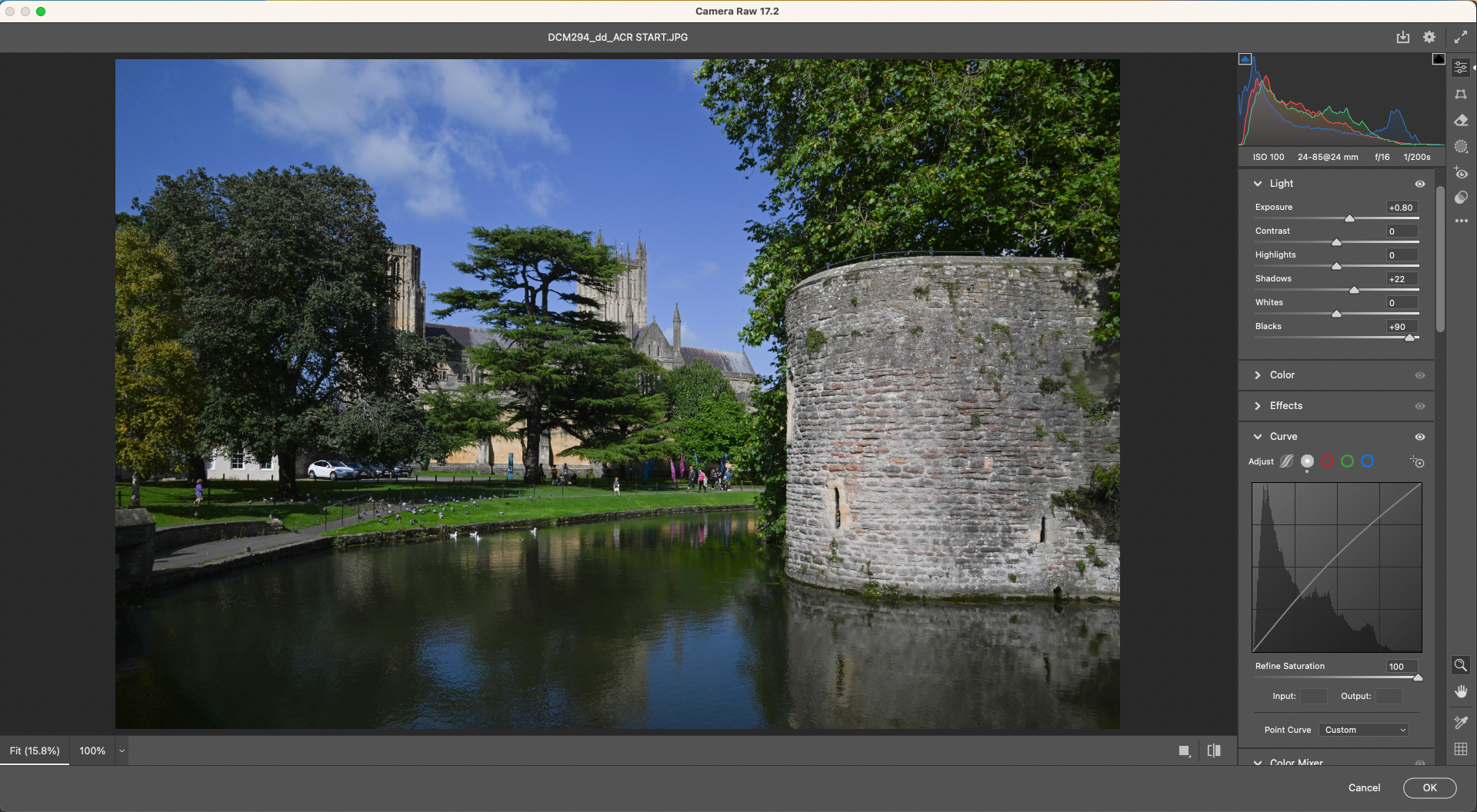Select Fit (15.8%) zoom option
This screenshot has width=1477, height=812.
click(35, 750)
